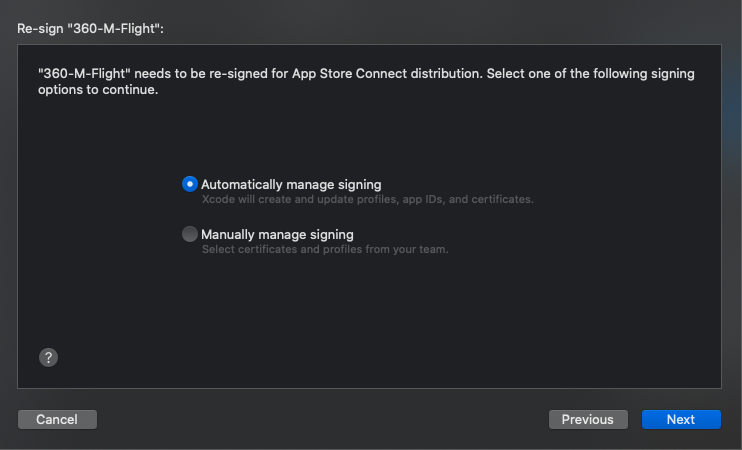
Task: Click the App Store Connect distribution instruction text
Action: tap(365, 75)
